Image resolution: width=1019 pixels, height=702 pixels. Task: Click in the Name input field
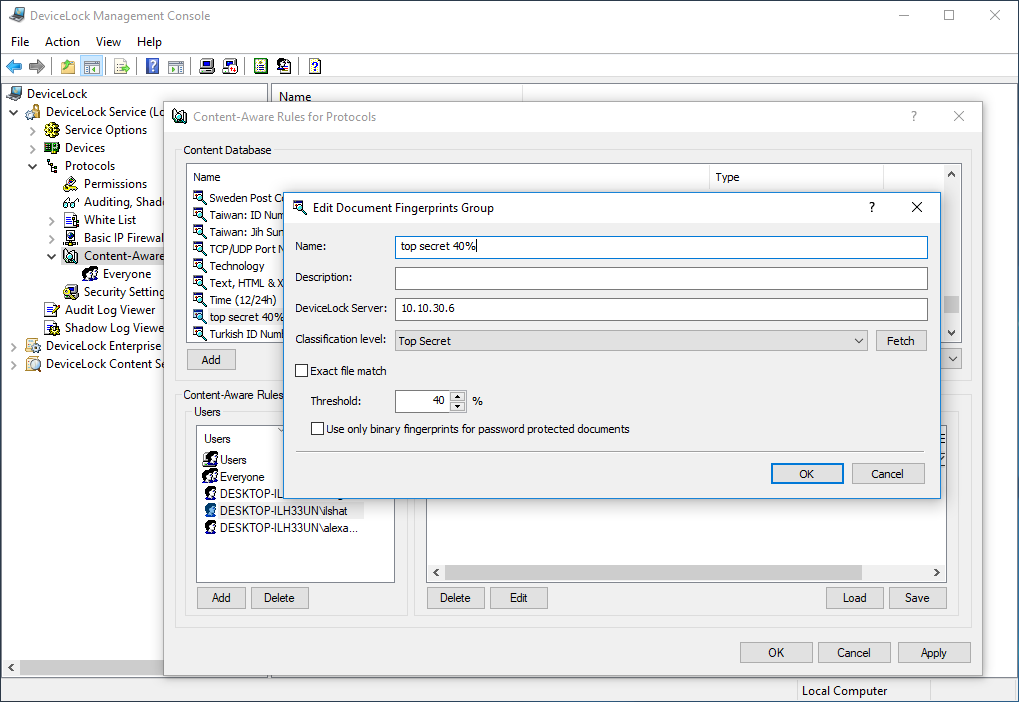(x=661, y=247)
